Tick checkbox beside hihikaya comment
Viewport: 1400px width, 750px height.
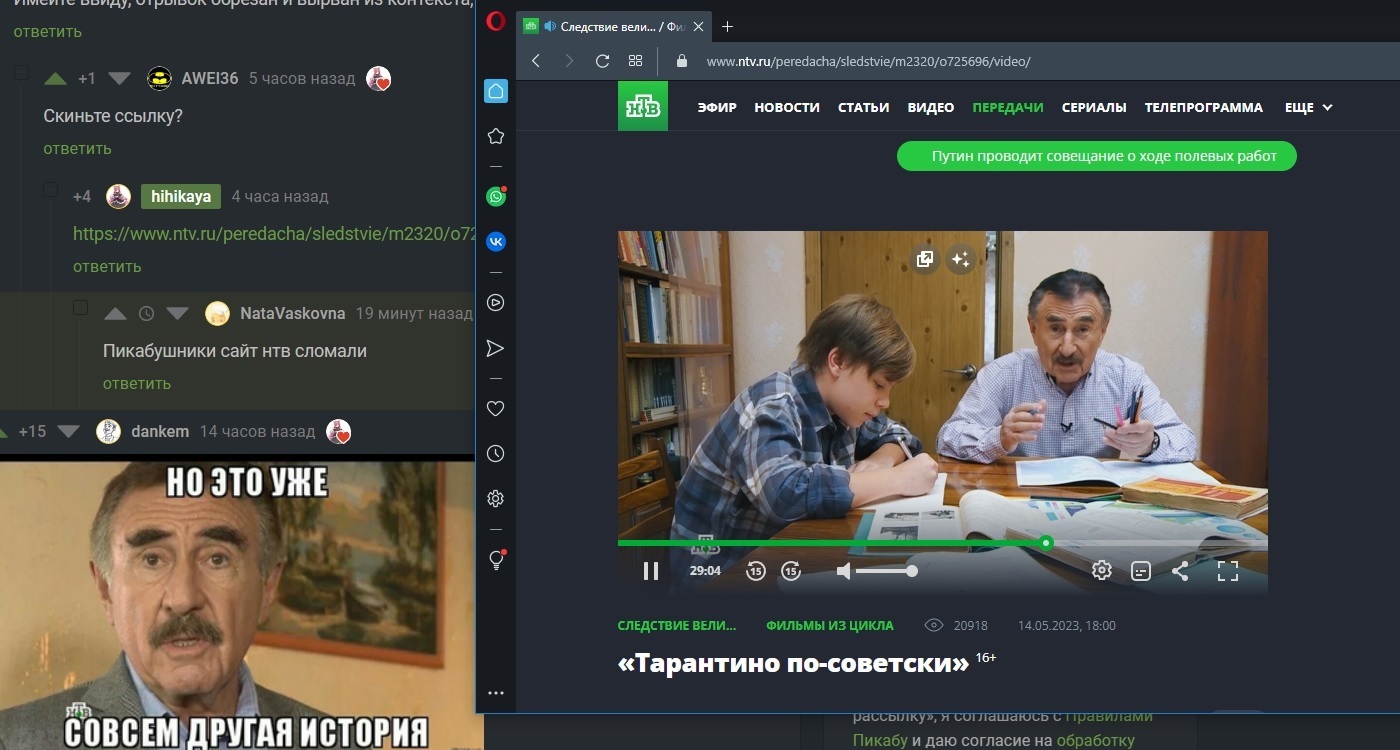coord(51,189)
